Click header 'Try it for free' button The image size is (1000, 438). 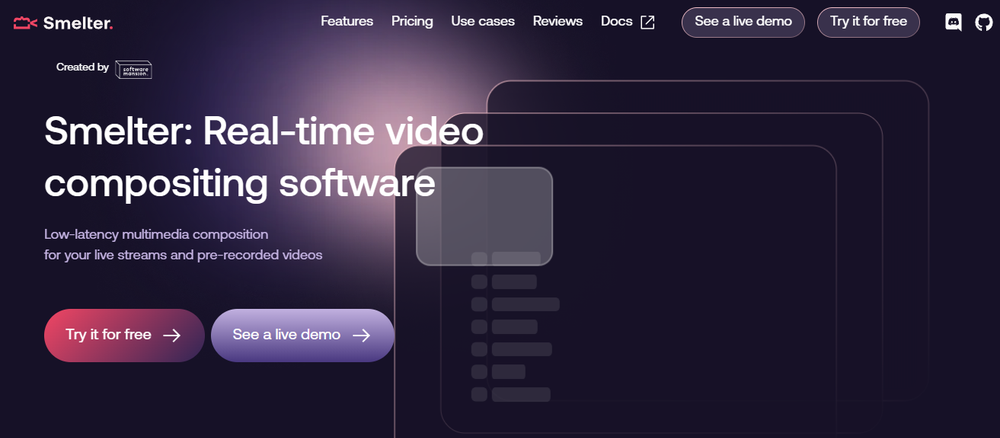click(x=868, y=22)
